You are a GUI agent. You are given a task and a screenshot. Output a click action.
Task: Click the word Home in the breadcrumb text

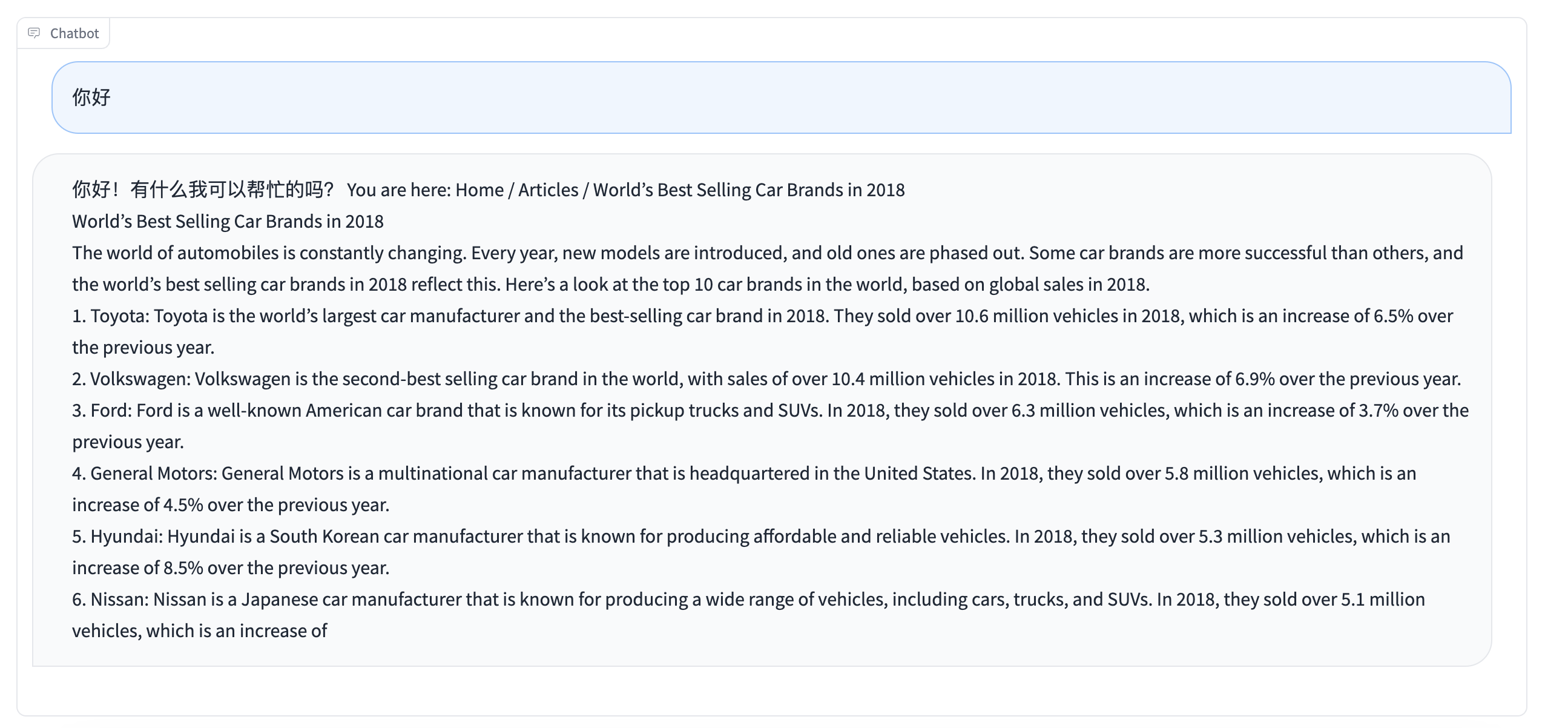pyautogui.click(x=479, y=190)
